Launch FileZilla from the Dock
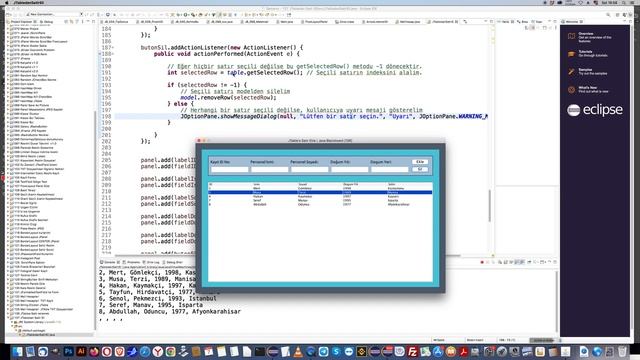The width and height of the screenshot is (640, 360). [x=412, y=351]
